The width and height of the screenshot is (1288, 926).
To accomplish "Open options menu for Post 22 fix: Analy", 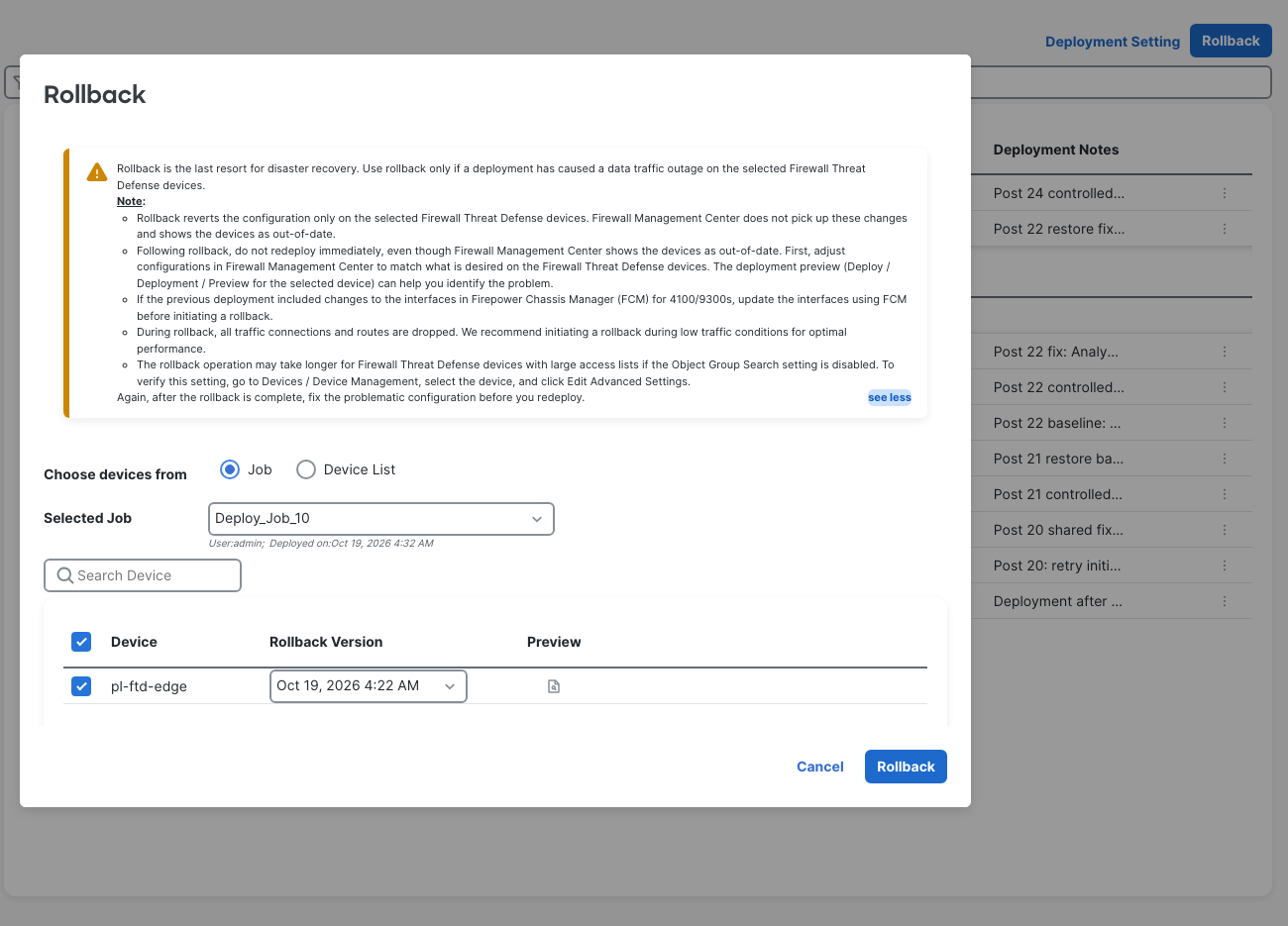I will tap(1225, 352).
